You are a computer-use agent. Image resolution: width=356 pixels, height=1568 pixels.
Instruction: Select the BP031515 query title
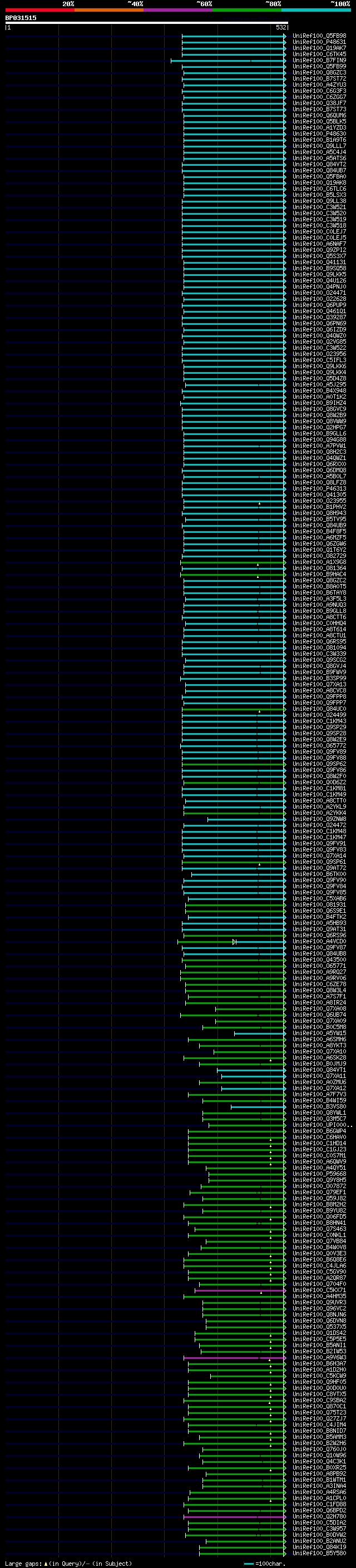tap(21, 18)
